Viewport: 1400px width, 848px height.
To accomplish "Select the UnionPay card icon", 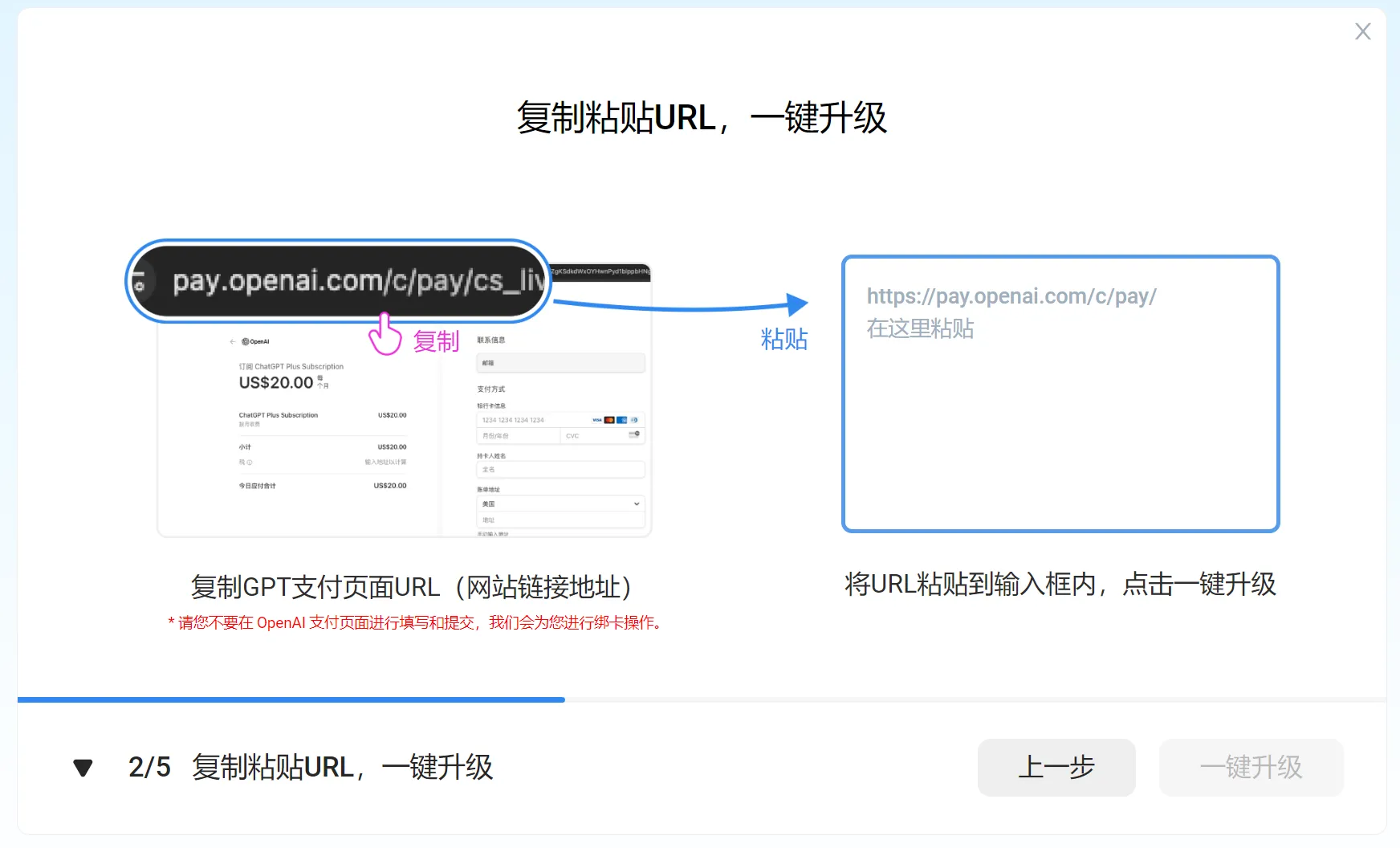I will click(x=622, y=420).
